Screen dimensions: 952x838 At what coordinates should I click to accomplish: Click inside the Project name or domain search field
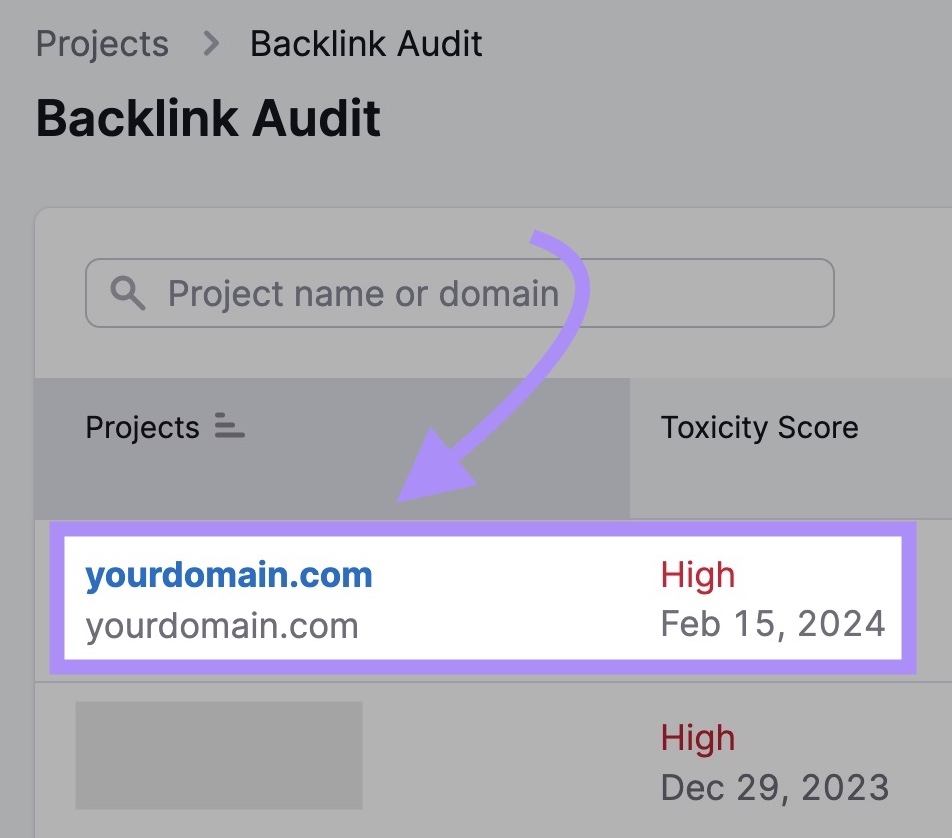pos(400,293)
